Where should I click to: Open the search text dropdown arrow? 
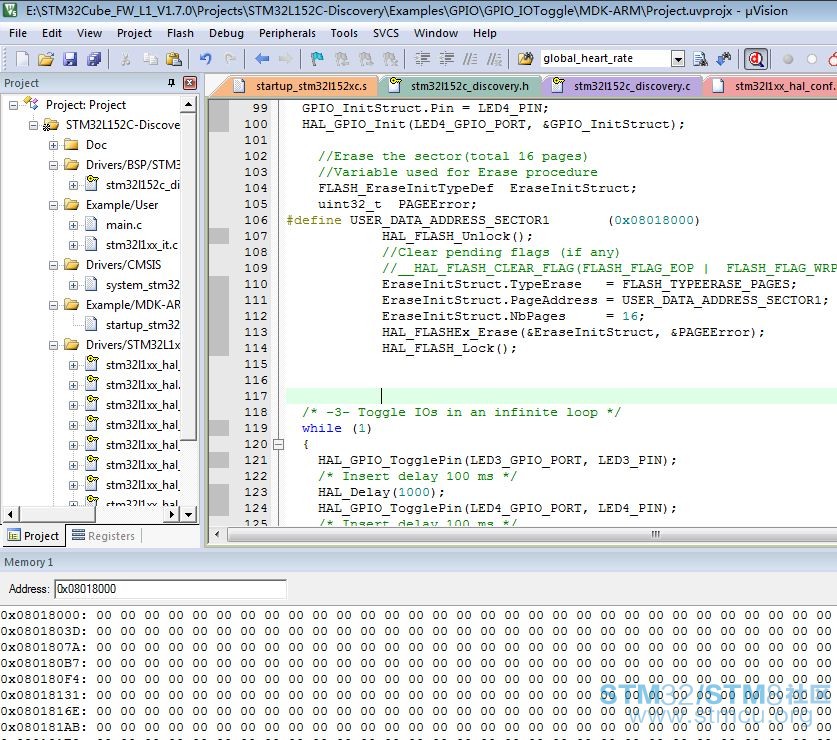[678, 59]
